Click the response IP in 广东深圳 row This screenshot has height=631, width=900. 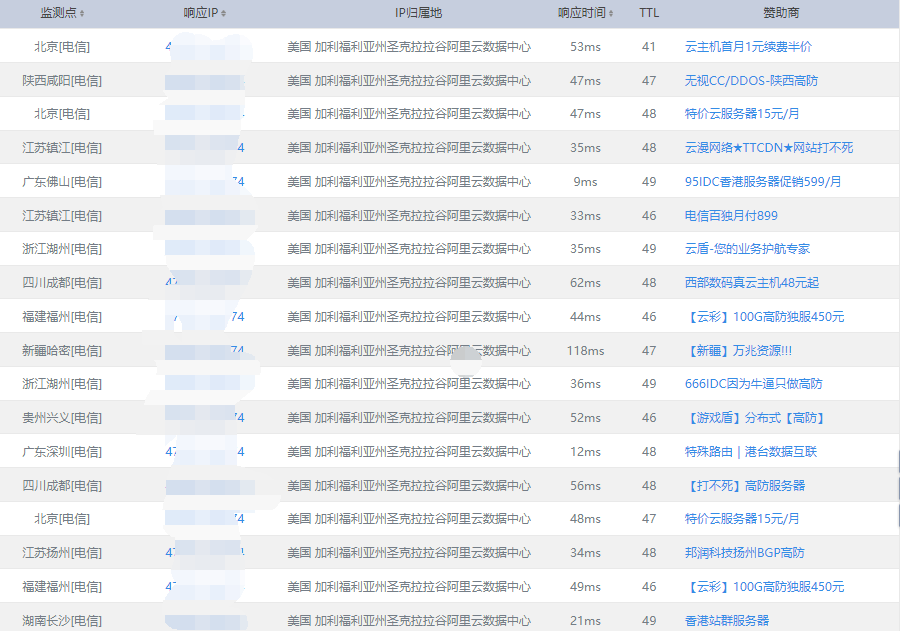[205, 451]
